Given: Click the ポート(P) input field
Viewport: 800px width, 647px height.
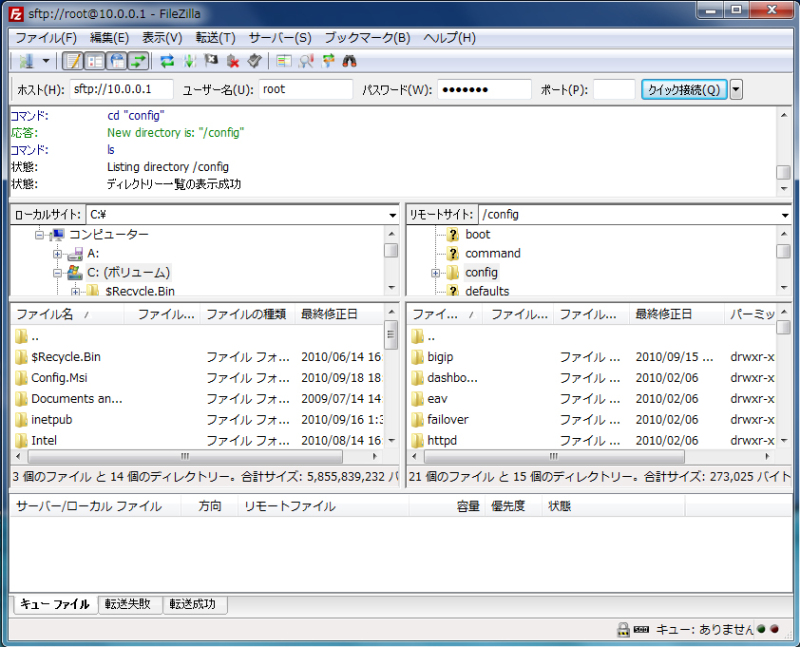Looking at the screenshot, I should pos(614,90).
